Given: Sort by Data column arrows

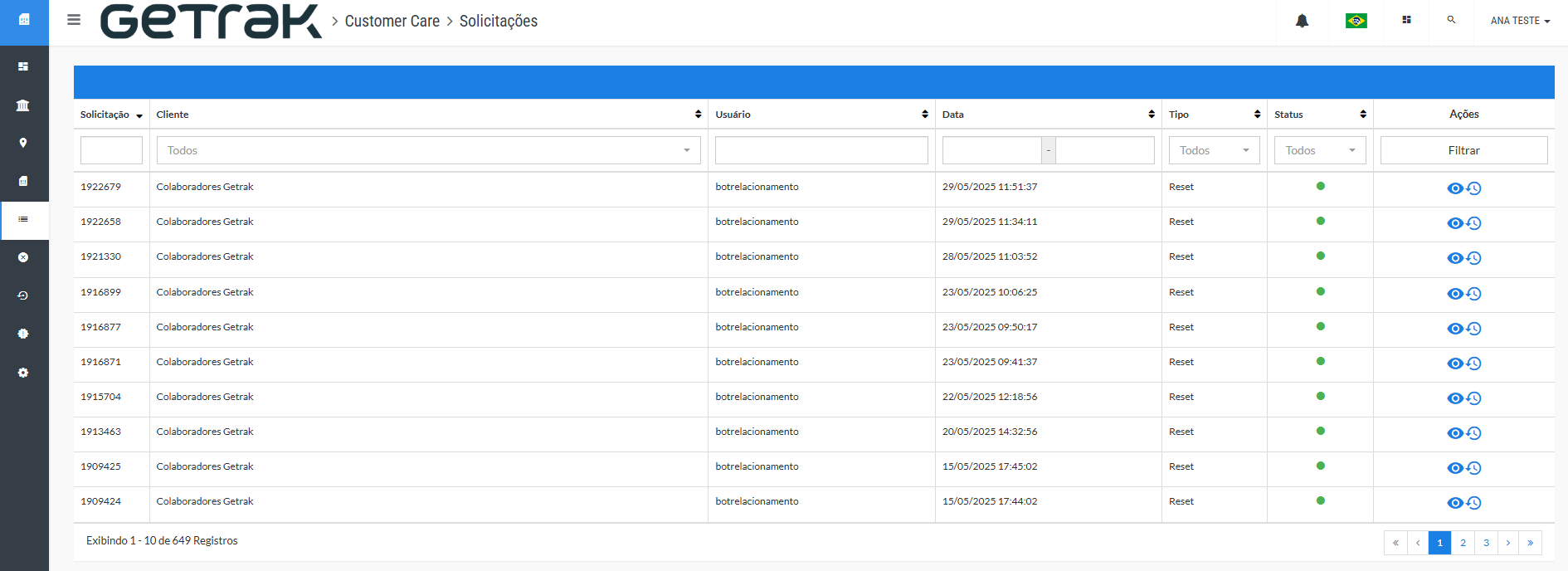Looking at the screenshot, I should coord(1152,115).
